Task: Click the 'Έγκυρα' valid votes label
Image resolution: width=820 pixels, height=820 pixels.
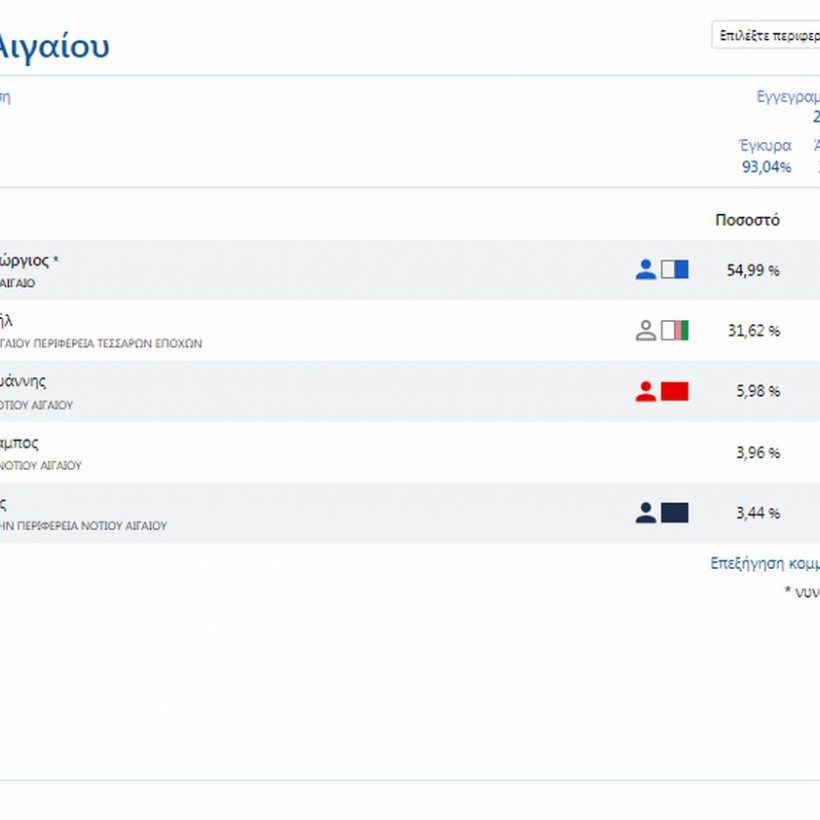Action: (x=766, y=145)
